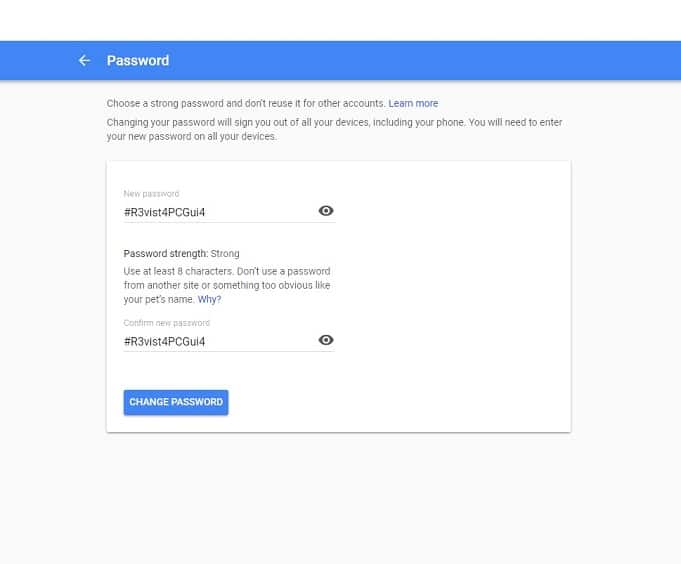
Task: Click the blank right area of the white card
Action: [454, 297]
